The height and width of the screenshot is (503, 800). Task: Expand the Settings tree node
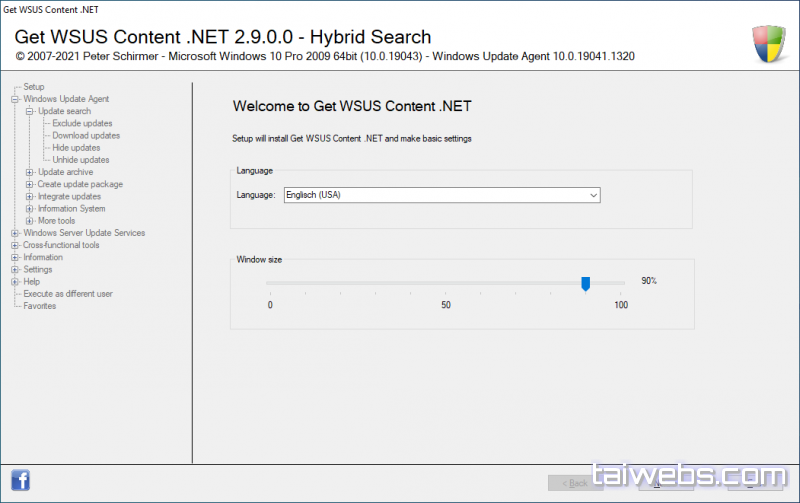tap(15, 269)
